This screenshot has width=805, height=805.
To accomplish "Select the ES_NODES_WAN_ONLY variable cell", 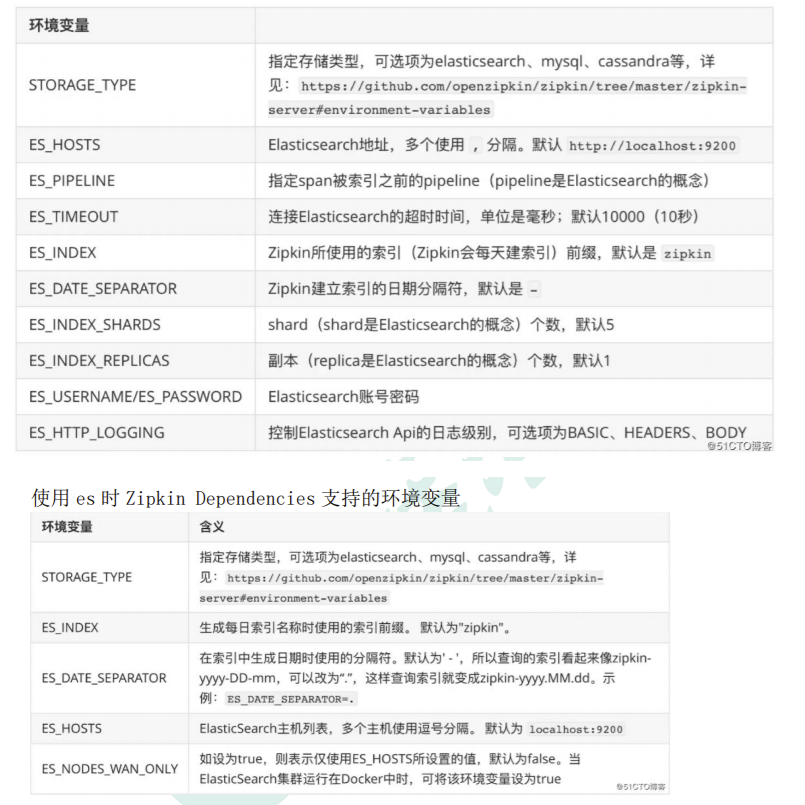I will [110, 769].
